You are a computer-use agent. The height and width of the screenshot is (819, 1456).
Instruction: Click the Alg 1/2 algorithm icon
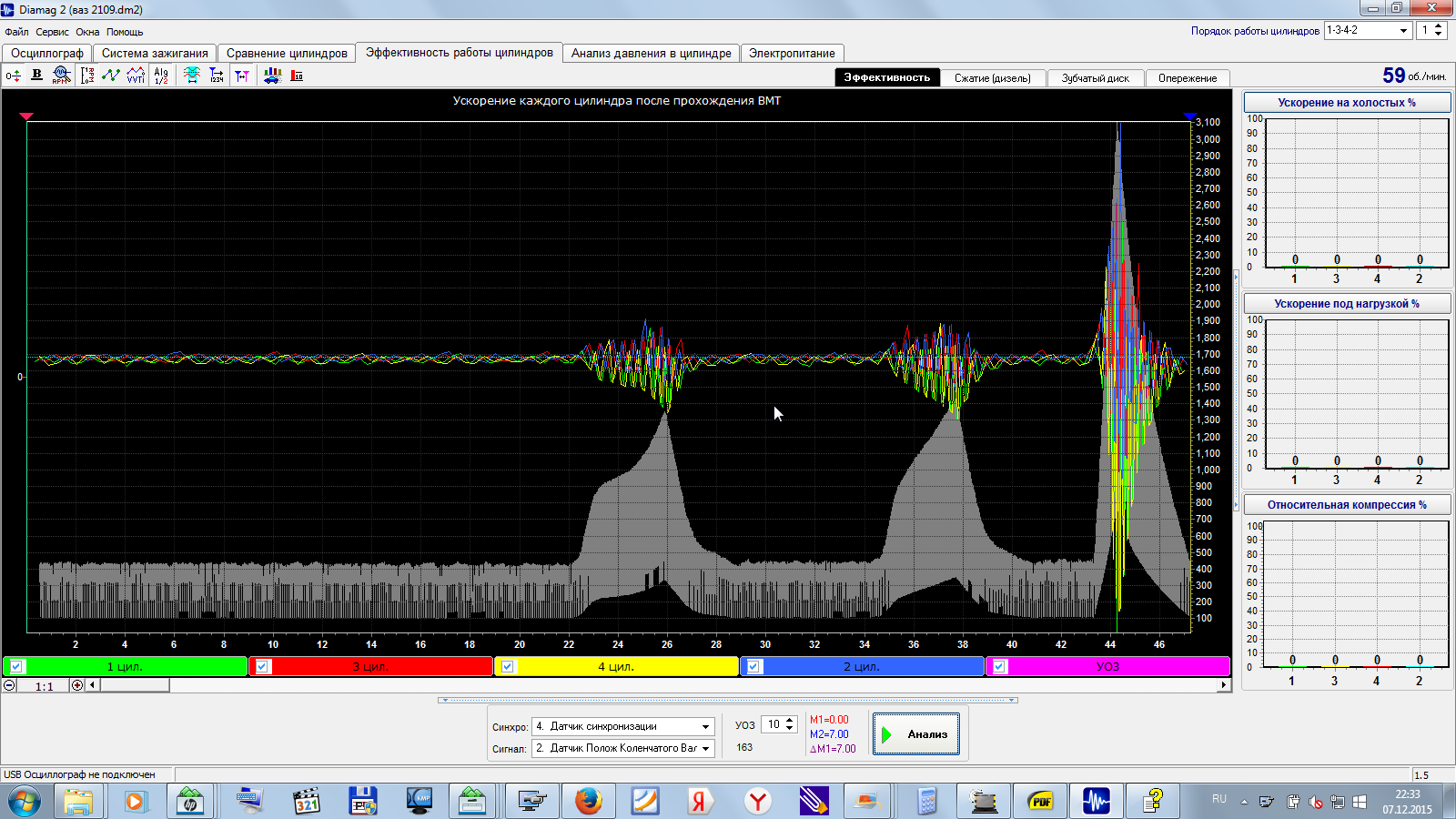(161, 76)
